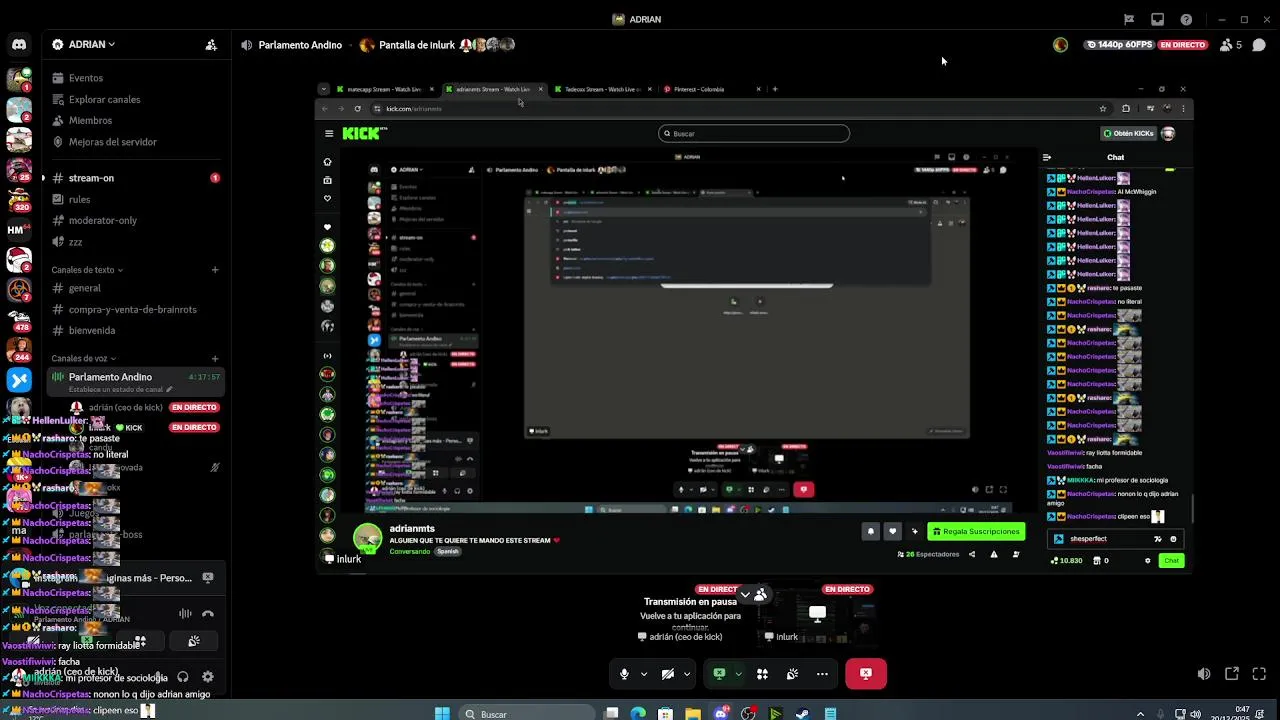Open activities icon in call controls
1280x720 pixels.
coord(762,674)
